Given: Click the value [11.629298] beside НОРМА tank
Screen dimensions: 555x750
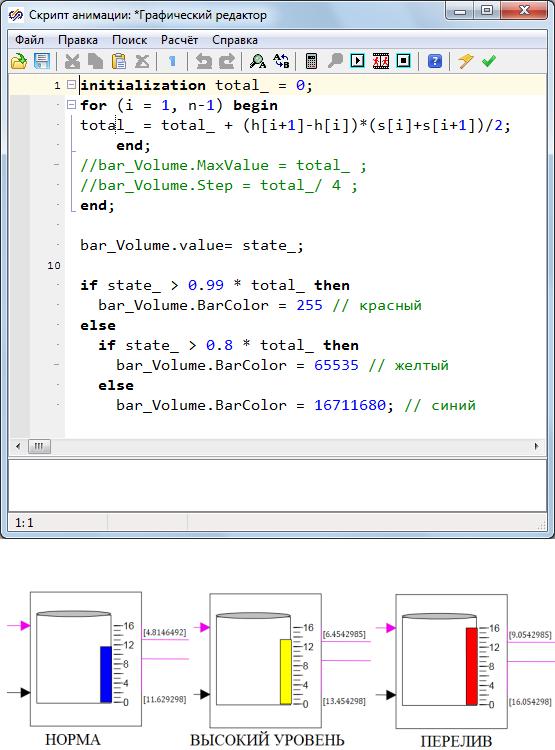Looking at the screenshot, I should click(x=165, y=699).
